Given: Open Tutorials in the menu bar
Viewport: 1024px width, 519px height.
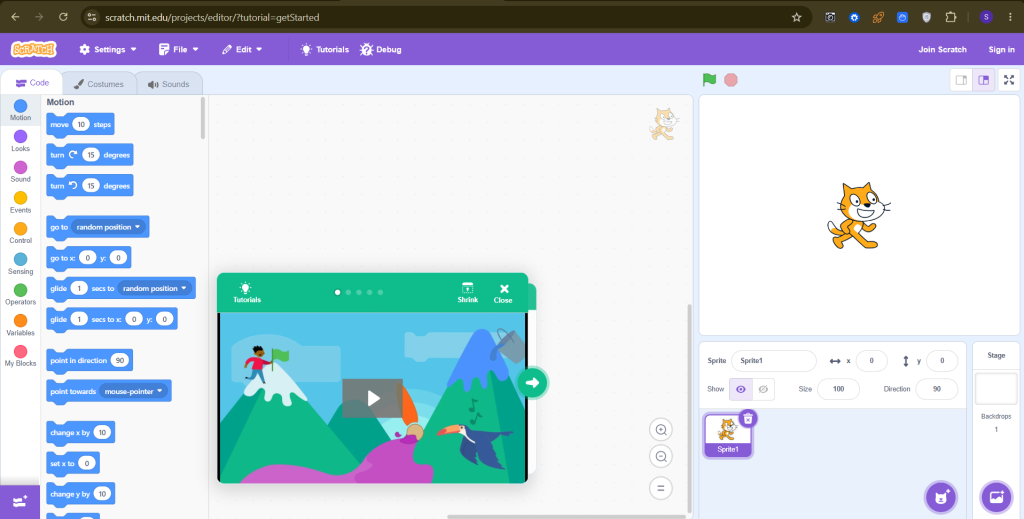Looking at the screenshot, I should [325, 50].
